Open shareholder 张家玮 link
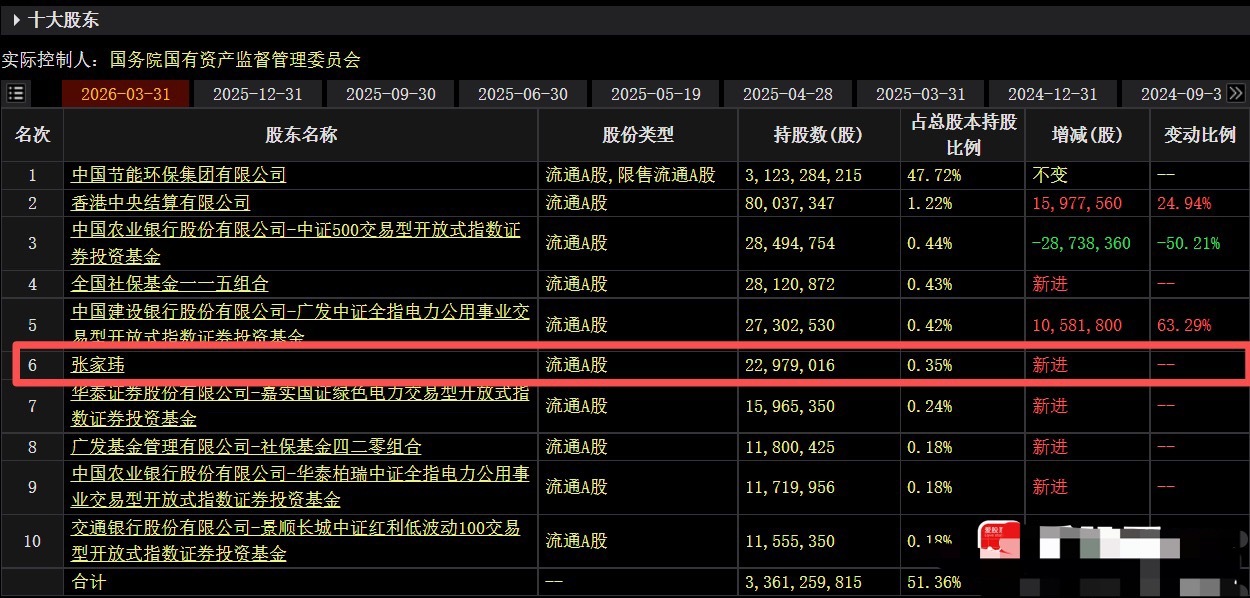Viewport: 1250px width, 598px height. pyautogui.click(x=98, y=365)
